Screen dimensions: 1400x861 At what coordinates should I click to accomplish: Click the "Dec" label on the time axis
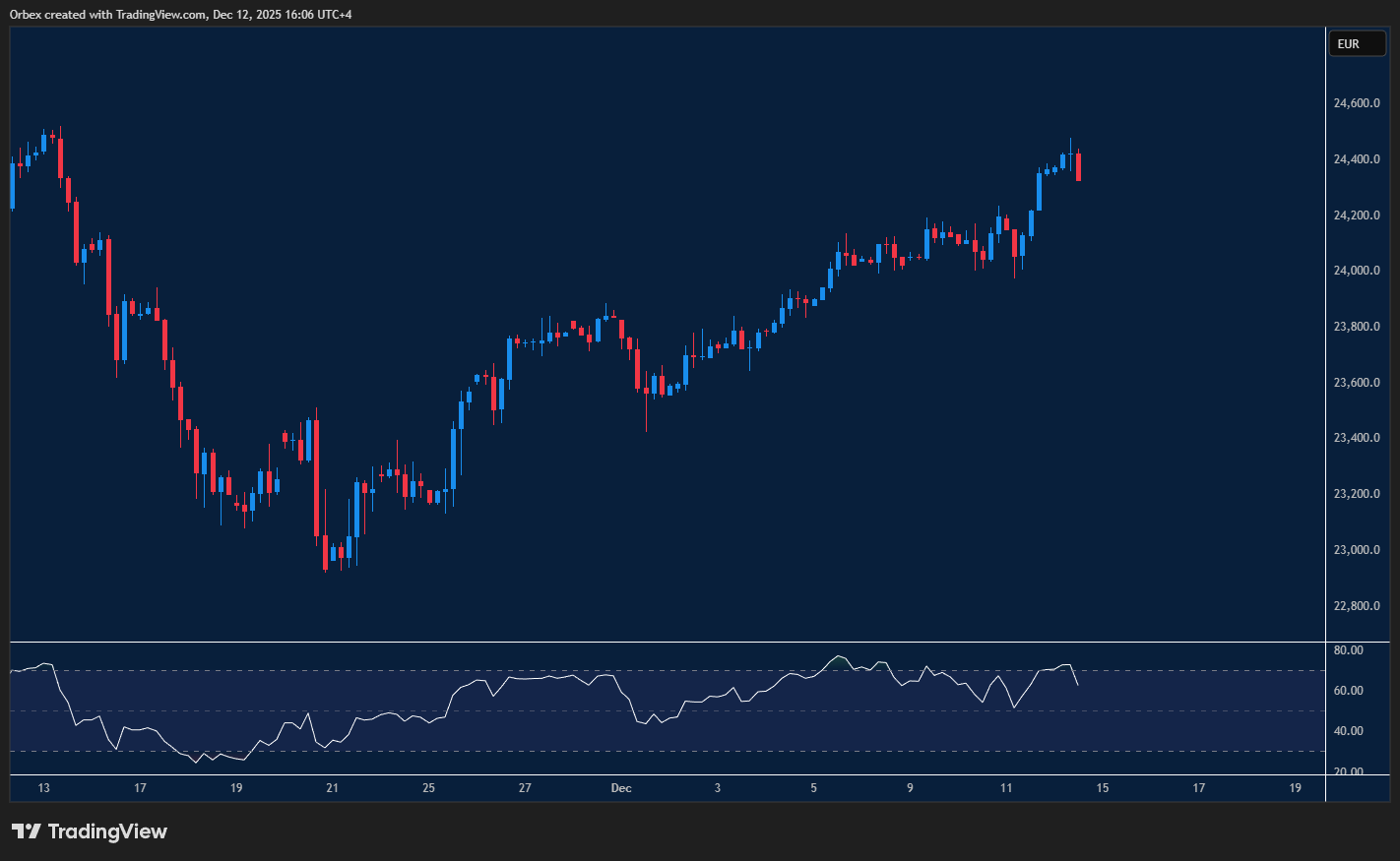pyautogui.click(x=621, y=788)
